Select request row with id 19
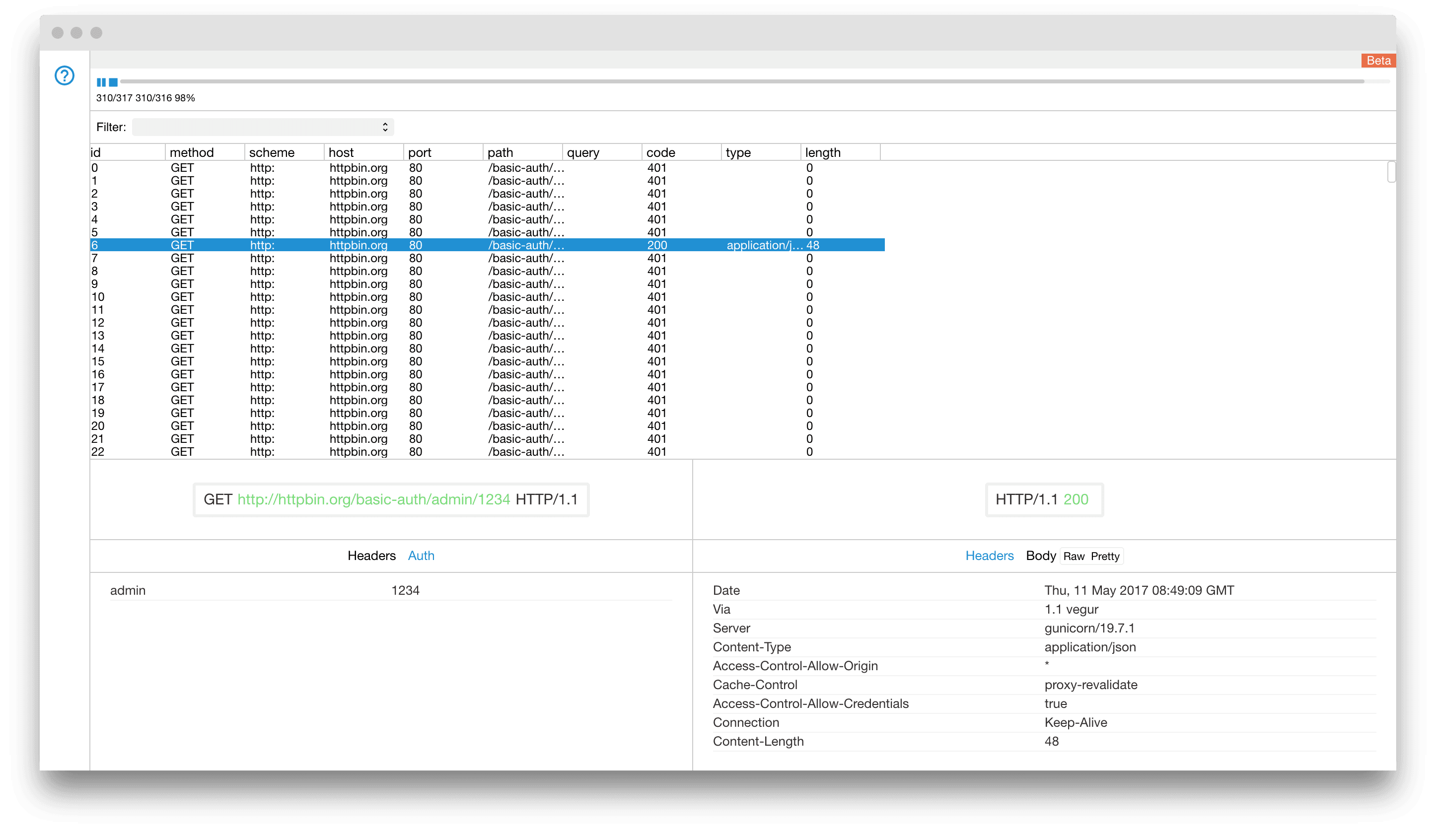The image size is (1436, 840). click(x=487, y=413)
